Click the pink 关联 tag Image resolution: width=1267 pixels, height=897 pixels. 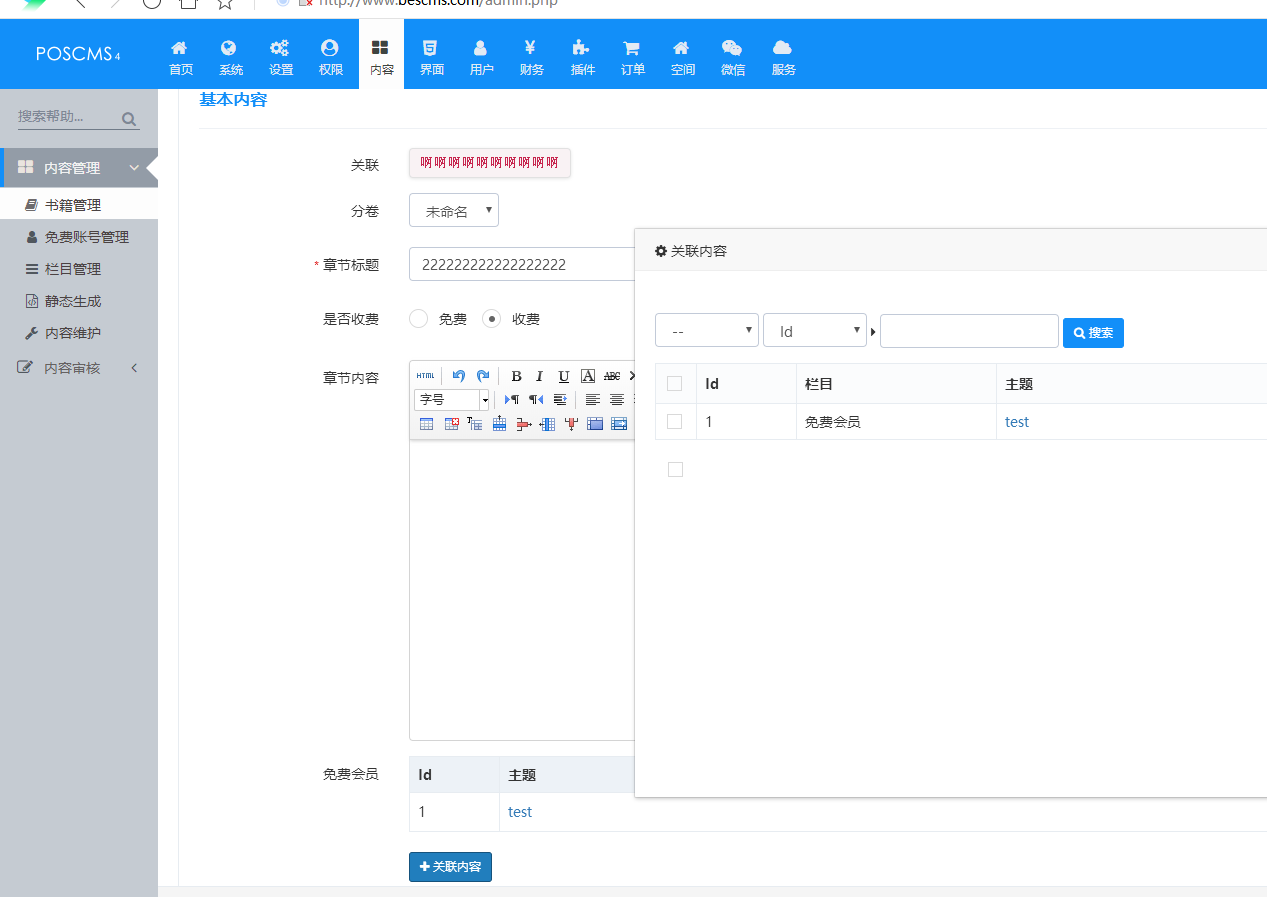pos(489,163)
